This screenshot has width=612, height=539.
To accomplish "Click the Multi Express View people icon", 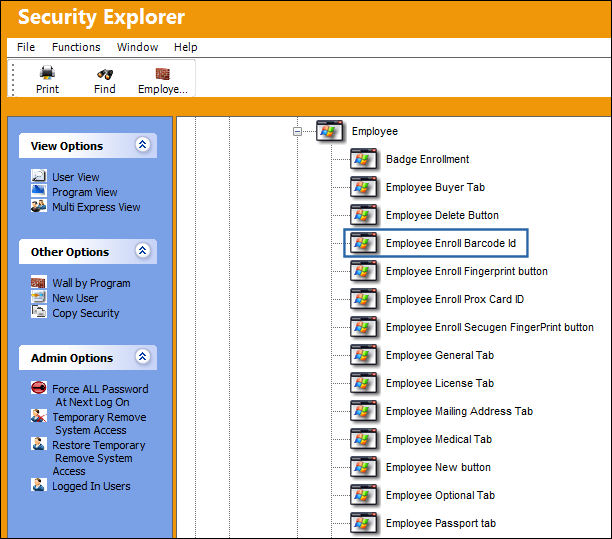I will coord(39,206).
